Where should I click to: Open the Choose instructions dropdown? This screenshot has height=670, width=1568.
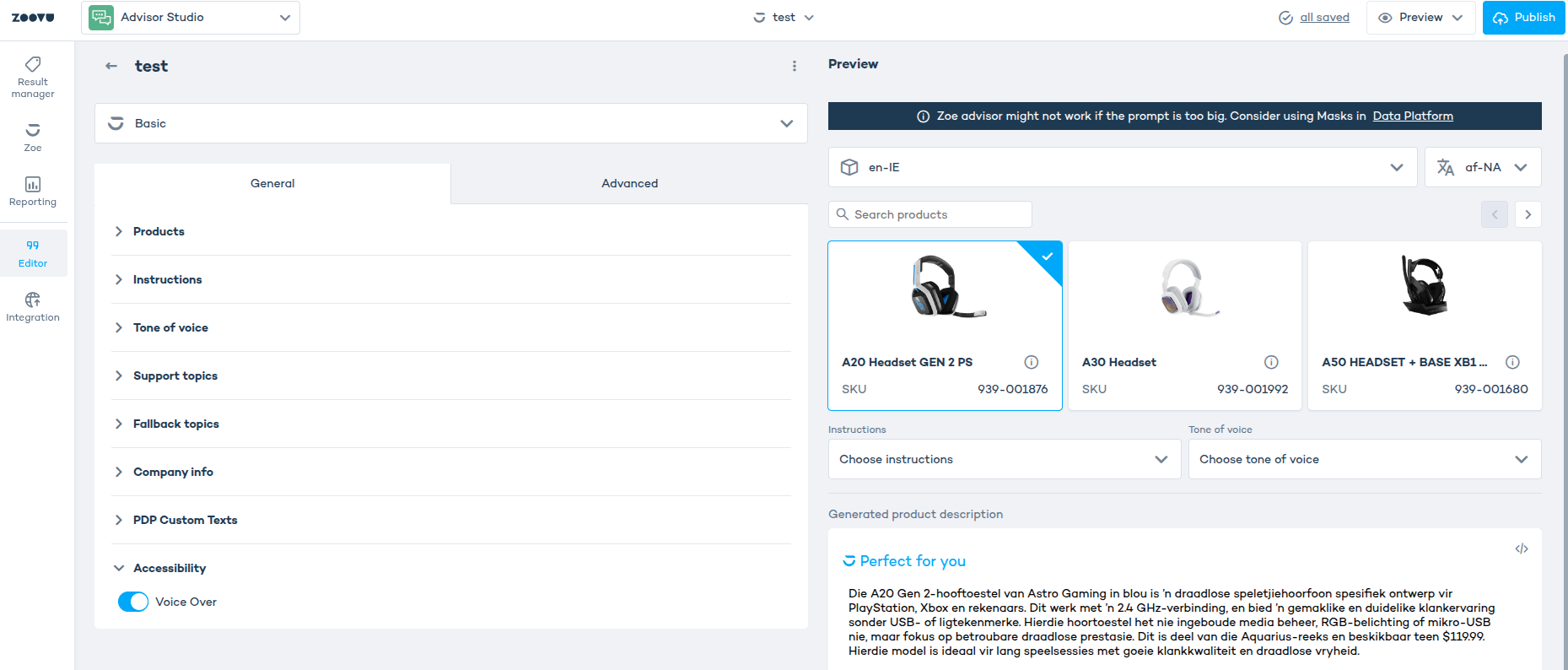pyautogui.click(x=1004, y=459)
